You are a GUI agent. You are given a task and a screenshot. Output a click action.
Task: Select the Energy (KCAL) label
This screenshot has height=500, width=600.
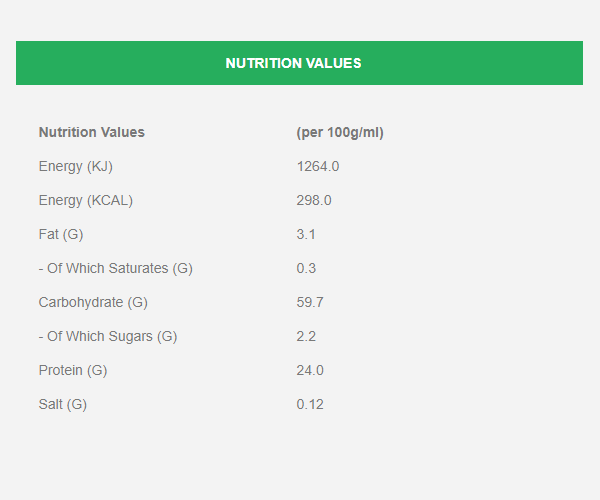(86, 200)
